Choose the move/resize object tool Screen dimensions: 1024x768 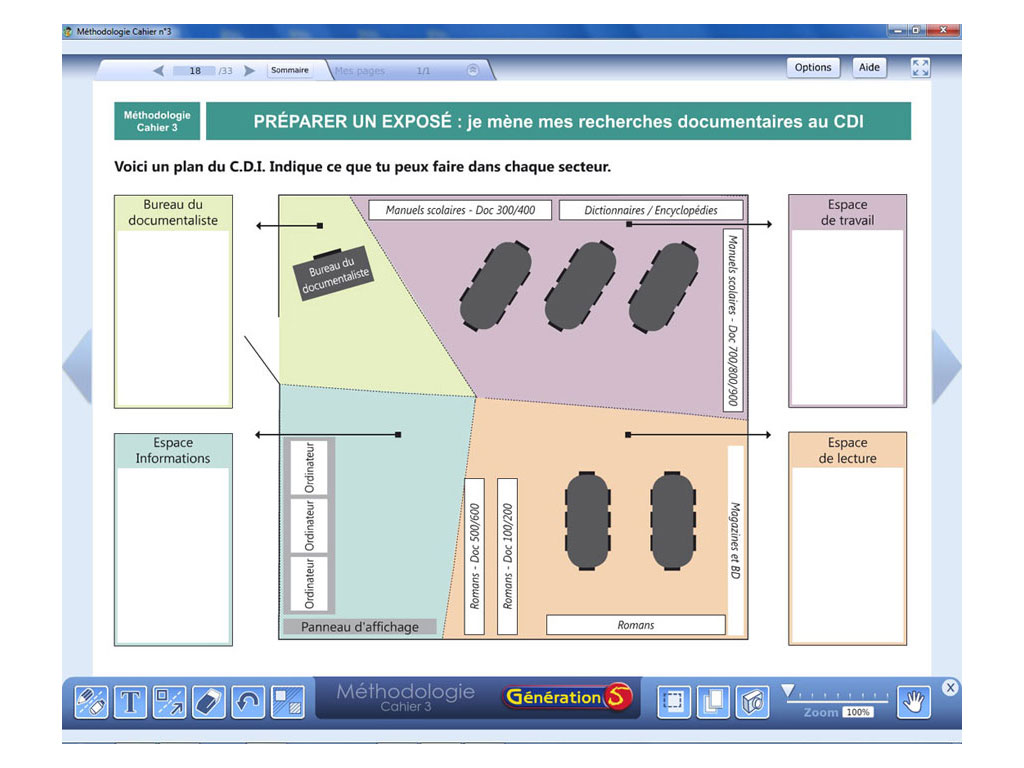point(170,702)
